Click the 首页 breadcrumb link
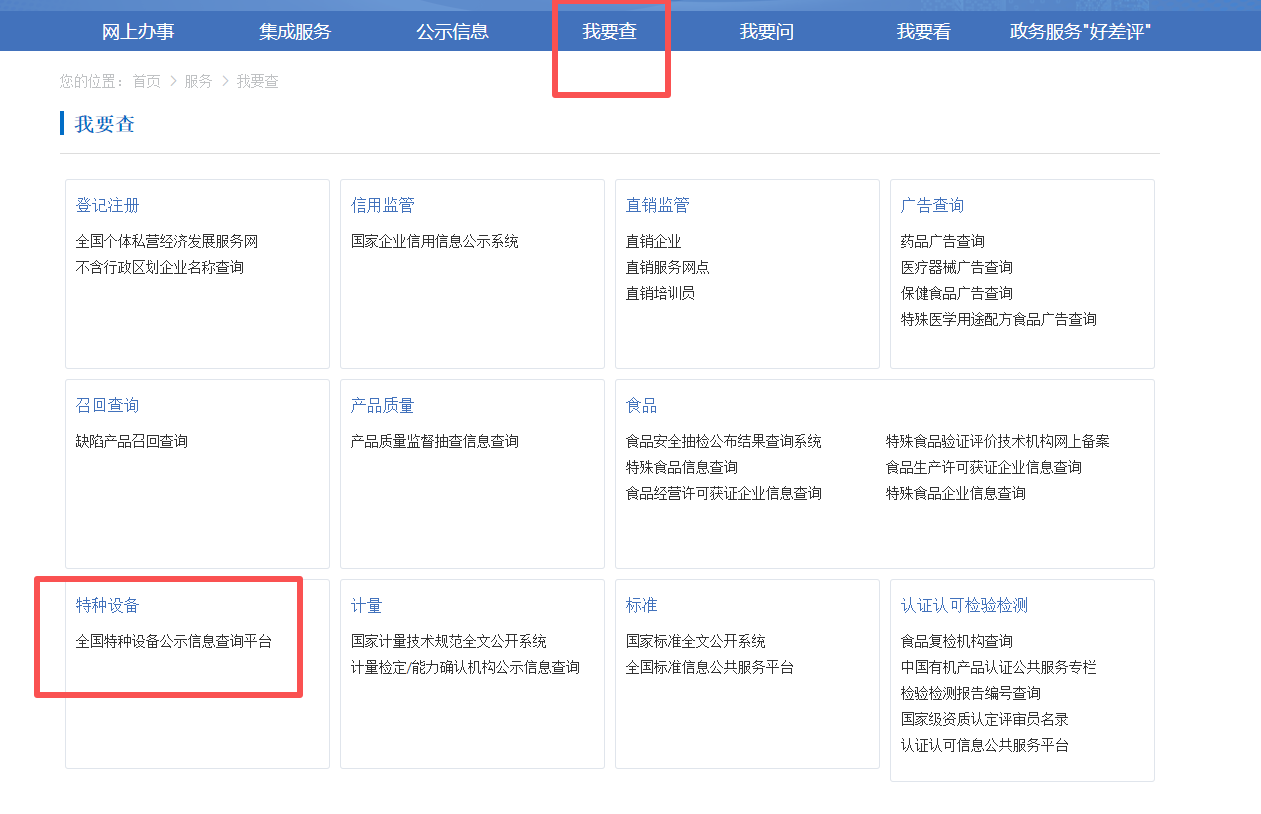 pyautogui.click(x=146, y=81)
